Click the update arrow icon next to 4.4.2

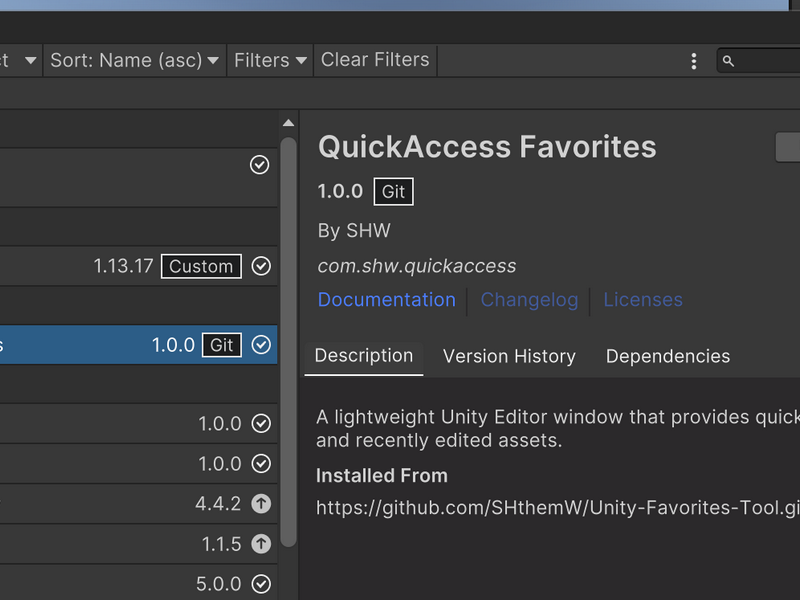click(x=261, y=504)
